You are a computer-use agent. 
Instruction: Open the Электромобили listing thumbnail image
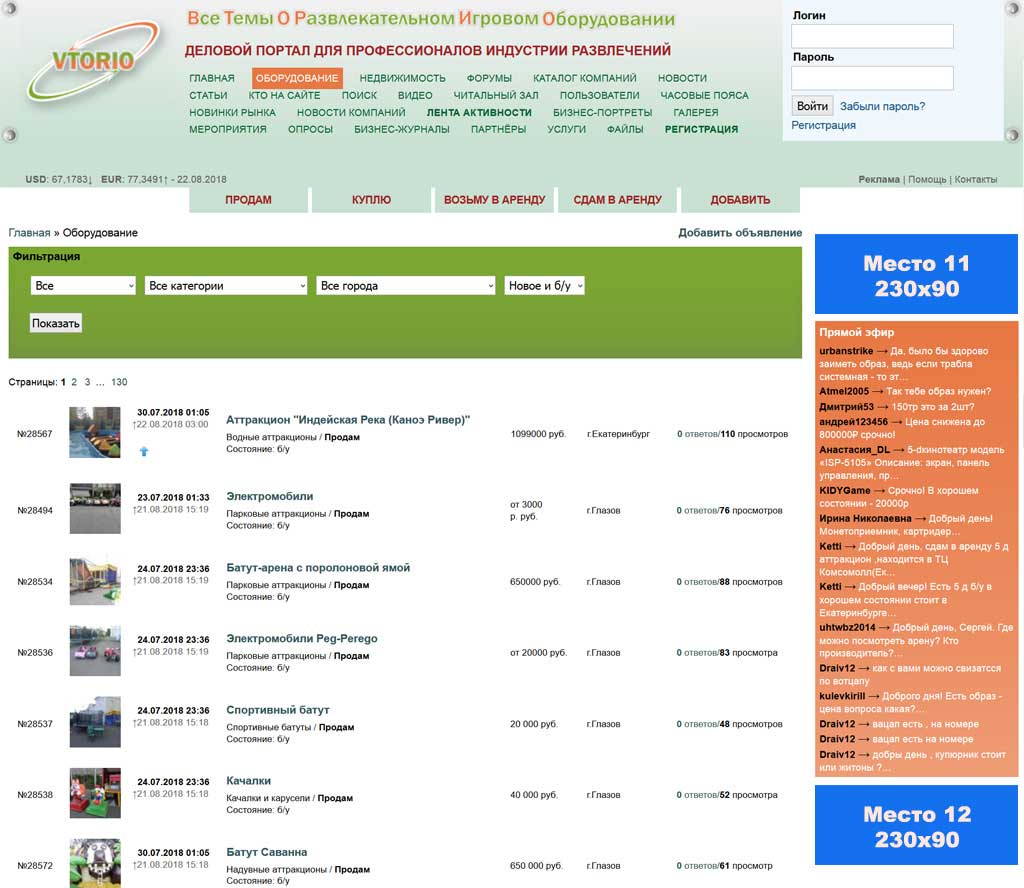[x=95, y=509]
